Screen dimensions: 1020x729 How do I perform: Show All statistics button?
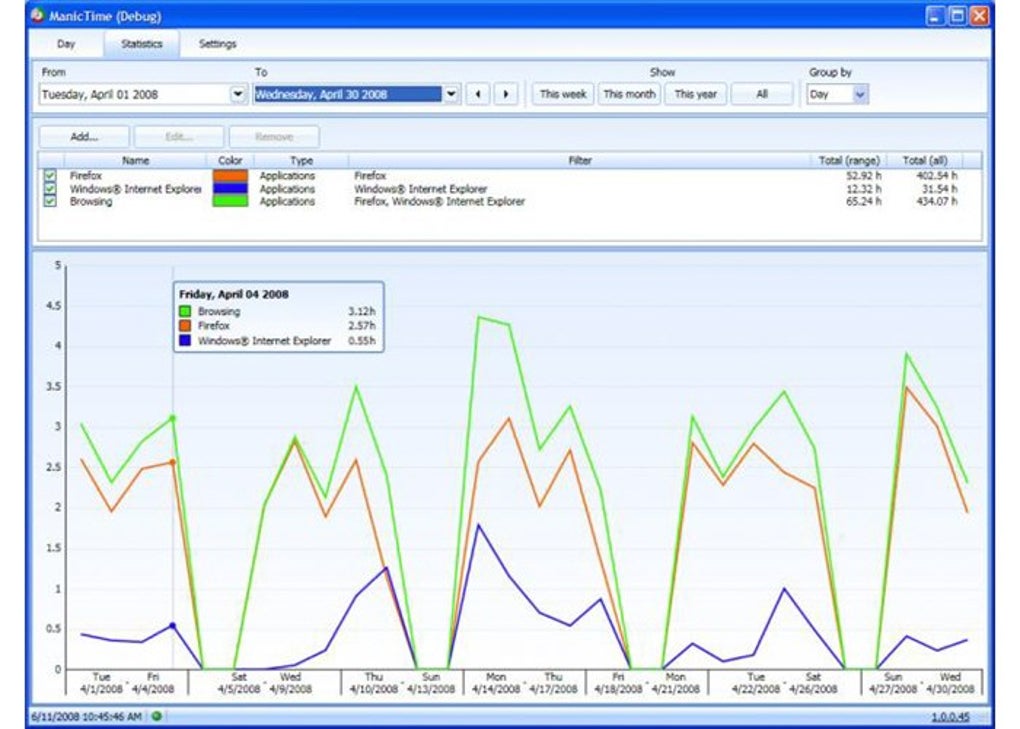tap(762, 94)
